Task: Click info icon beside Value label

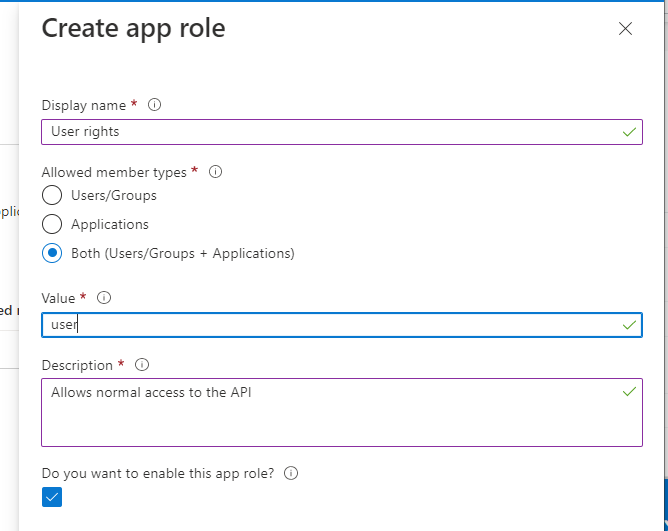Action: [104, 298]
